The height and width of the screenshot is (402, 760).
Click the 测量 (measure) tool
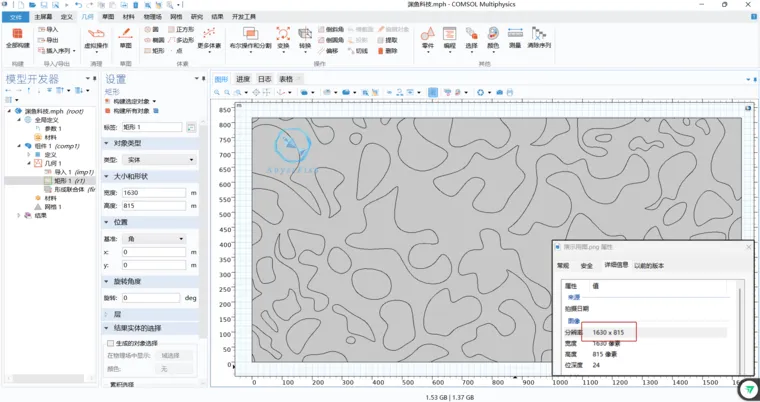click(515, 38)
